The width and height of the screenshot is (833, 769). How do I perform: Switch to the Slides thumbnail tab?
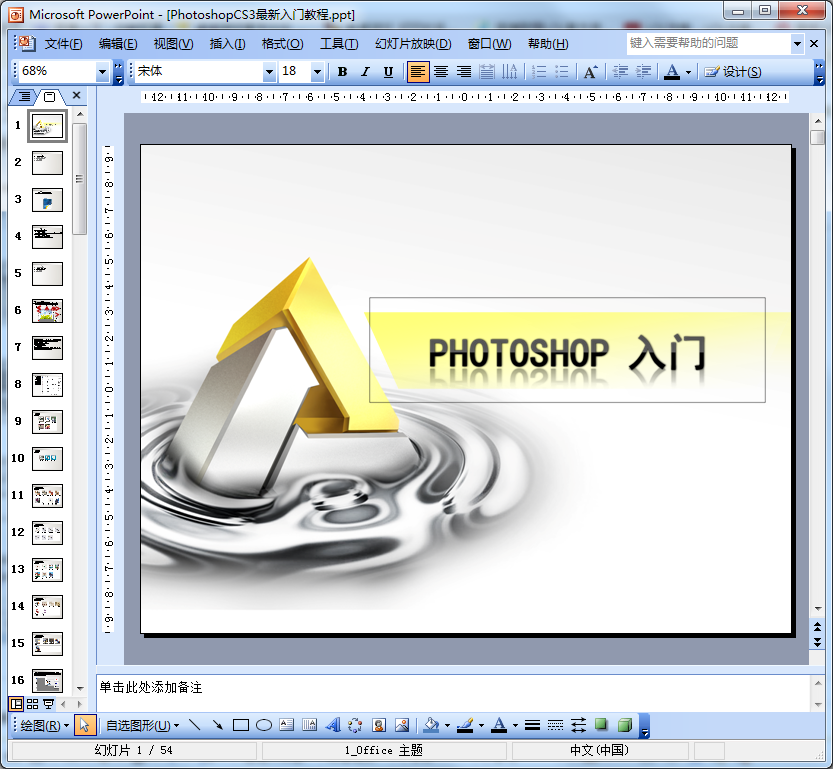point(49,97)
